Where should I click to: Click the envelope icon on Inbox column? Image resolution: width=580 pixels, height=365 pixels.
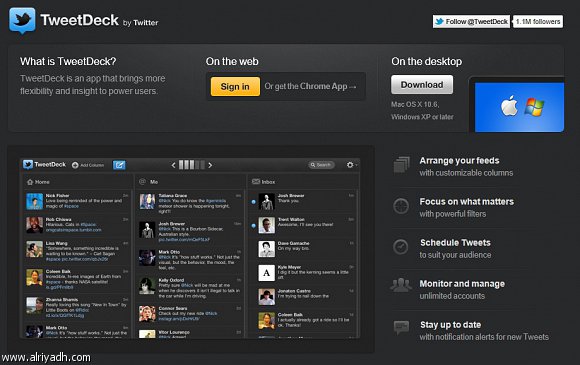click(256, 182)
